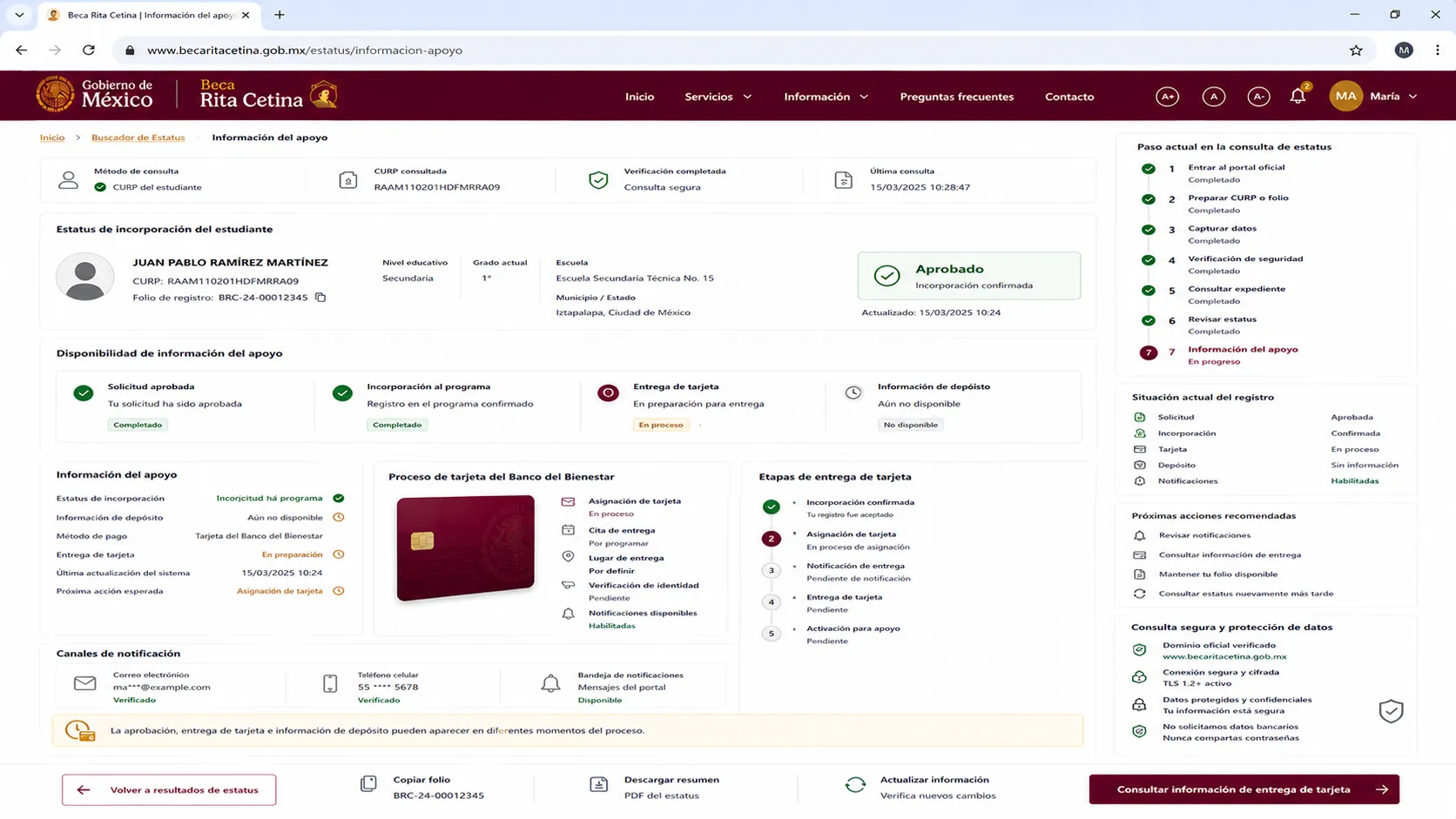1456x819 pixels.
Task: Open a new browser tab
Action: click(280, 15)
